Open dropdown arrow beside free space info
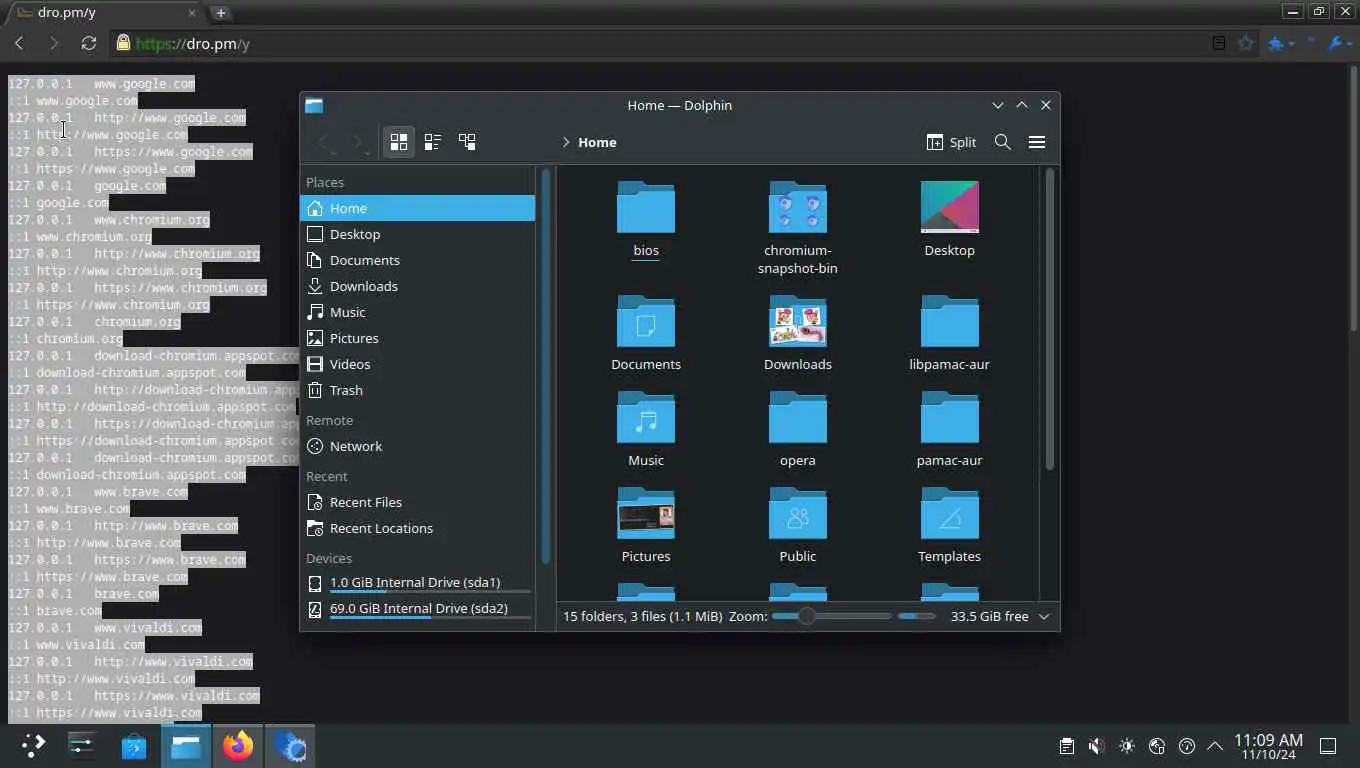 pos(1044,616)
